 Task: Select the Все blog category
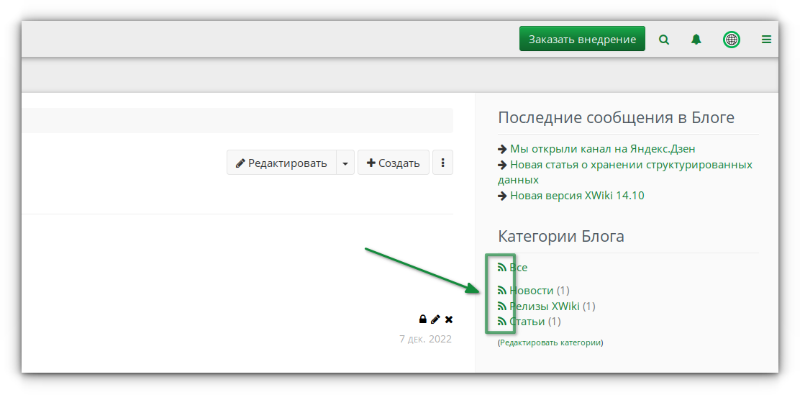(x=518, y=267)
